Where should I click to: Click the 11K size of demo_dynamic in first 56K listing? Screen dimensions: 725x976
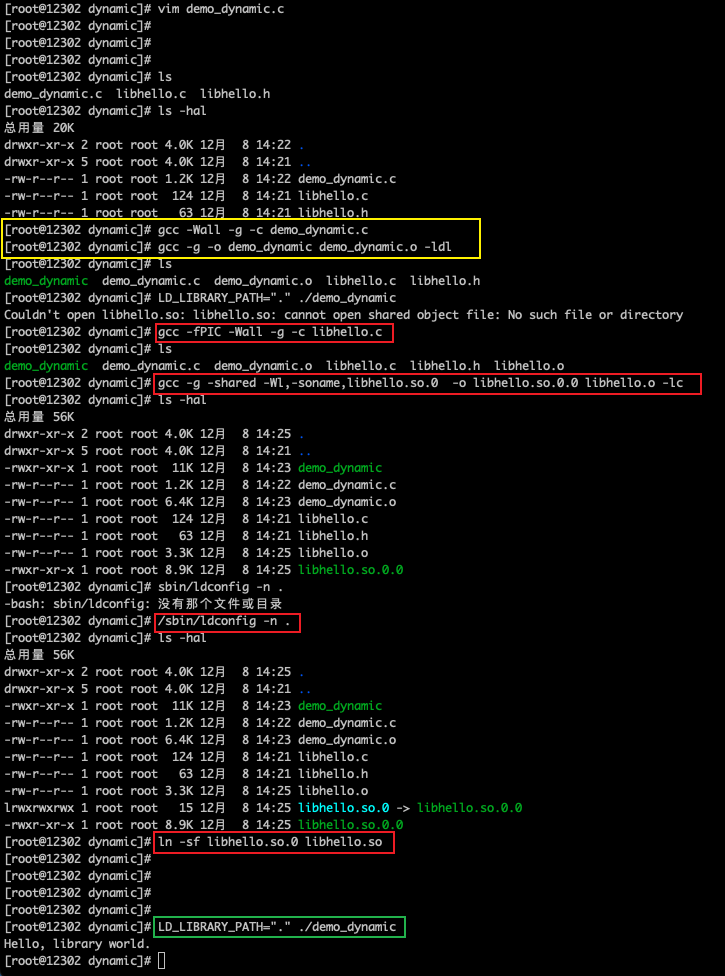172,468
